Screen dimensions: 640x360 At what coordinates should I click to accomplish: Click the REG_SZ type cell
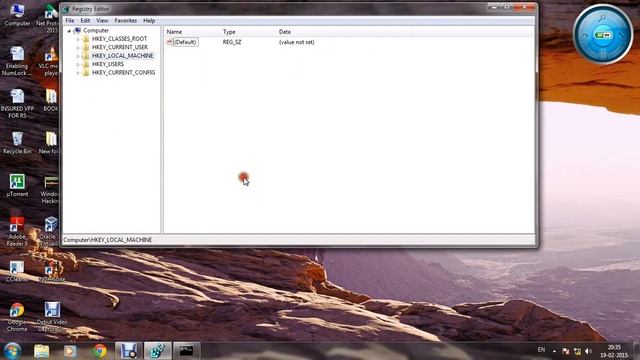point(232,42)
